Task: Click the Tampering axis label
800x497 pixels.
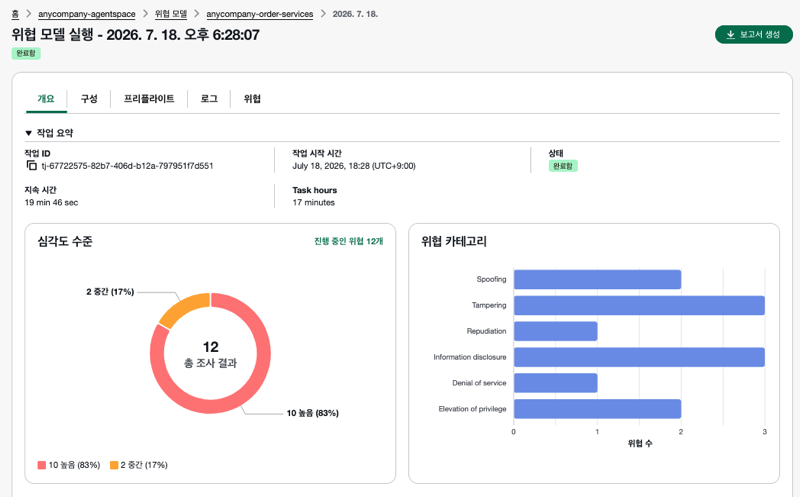Action: click(489, 305)
